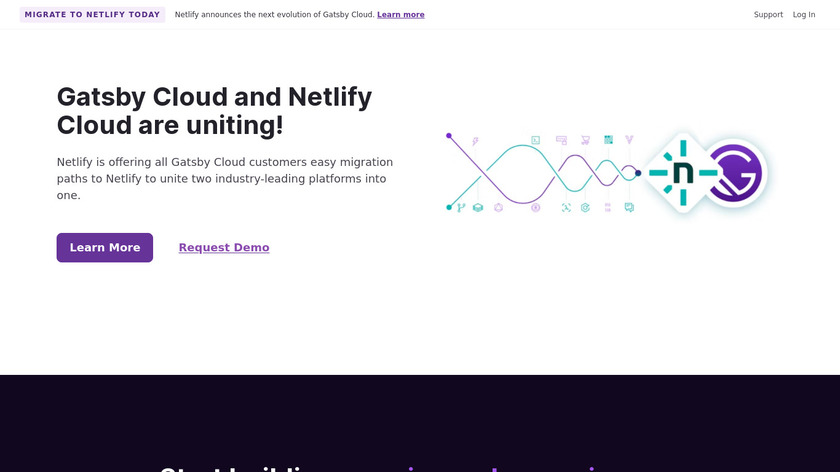Open the Request Demo link
Image resolution: width=840 pixels, height=472 pixels.
(224, 248)
